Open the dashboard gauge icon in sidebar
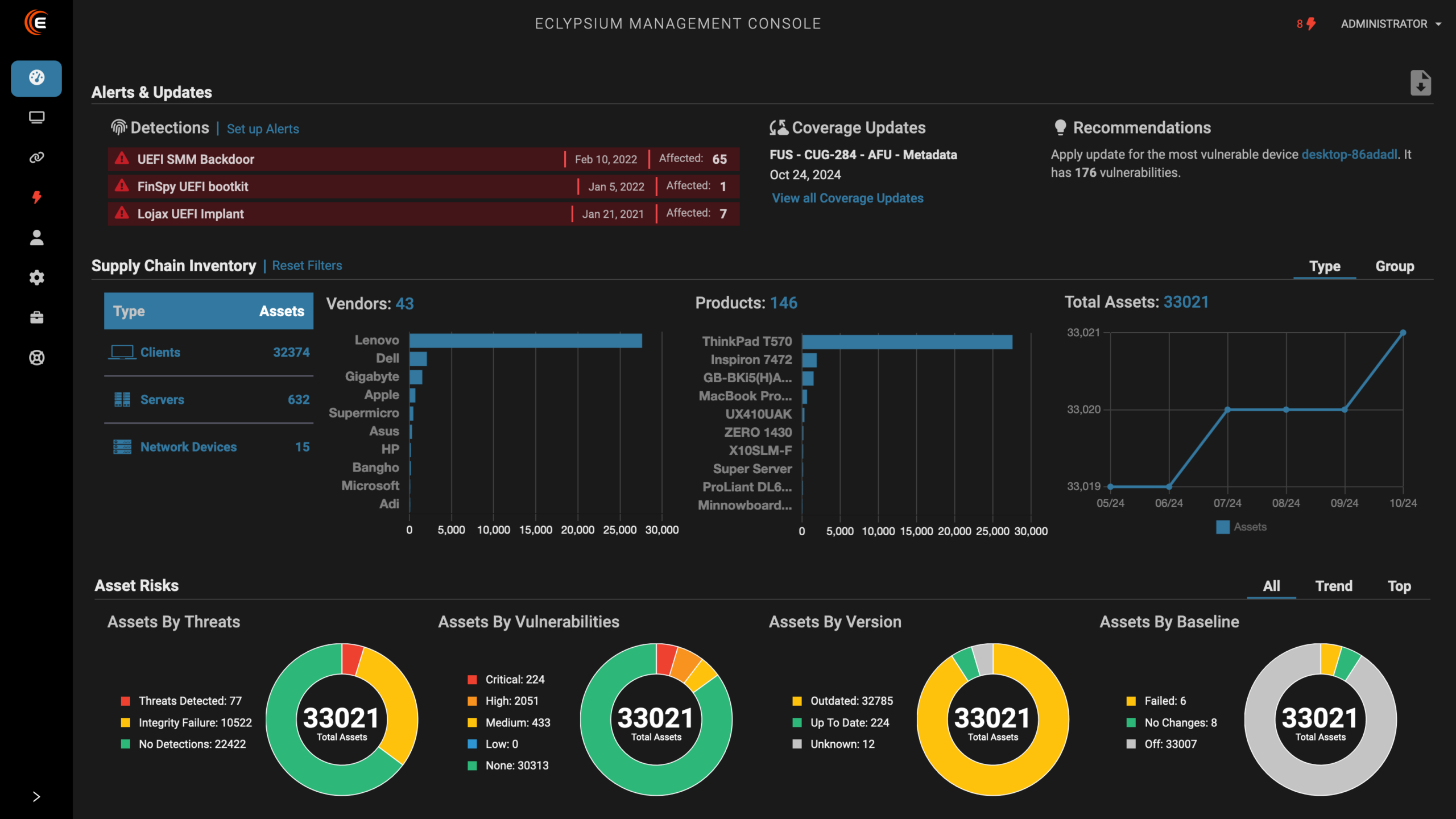This screenshot has height=819, width=1456. tap(36, 78)
